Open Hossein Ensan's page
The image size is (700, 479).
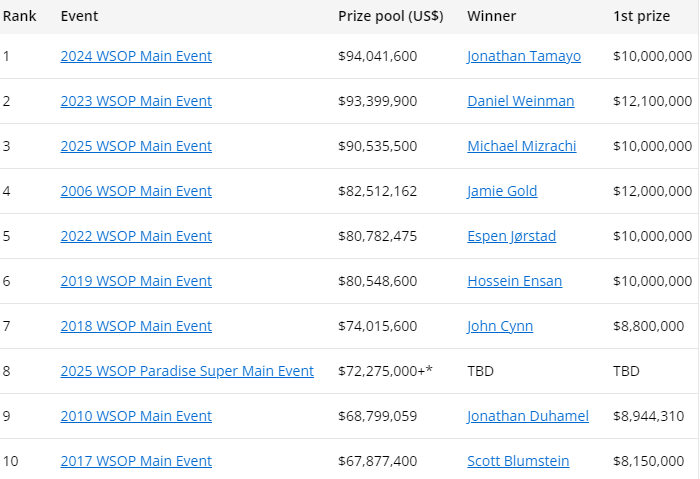coord(514,281)
